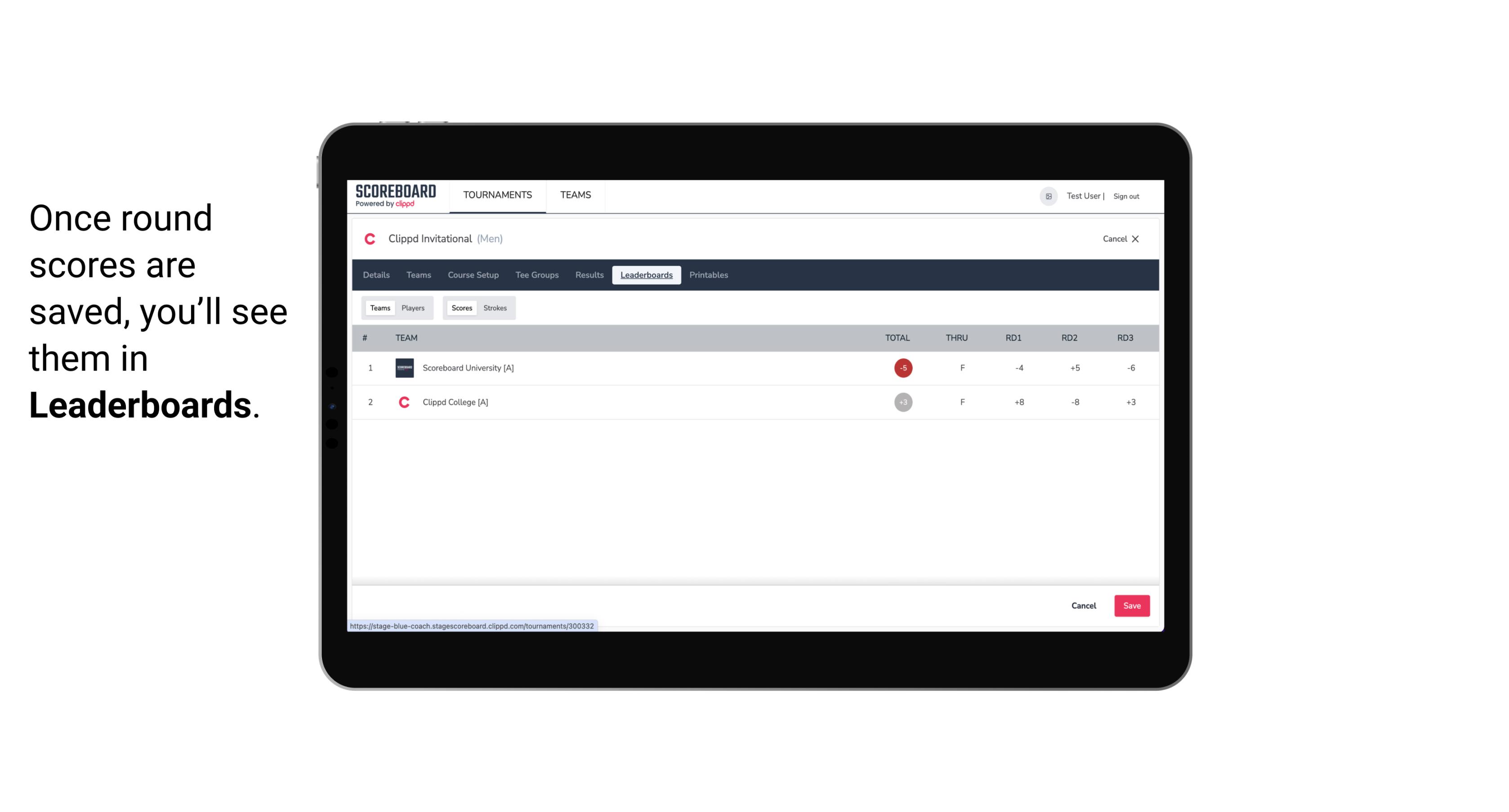This screenshot has width=1509, height=812.
Task: Click the Scores filter button
Action: [x=462, y=307]
